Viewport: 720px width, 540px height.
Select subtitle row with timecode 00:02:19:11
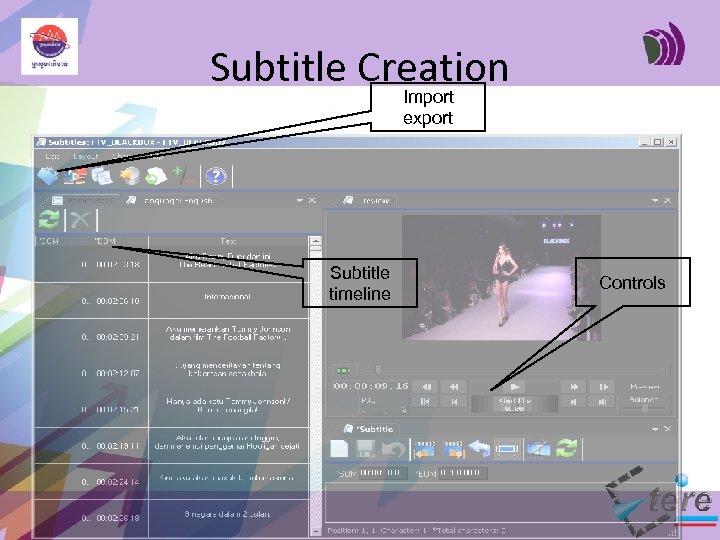point(172,445)
